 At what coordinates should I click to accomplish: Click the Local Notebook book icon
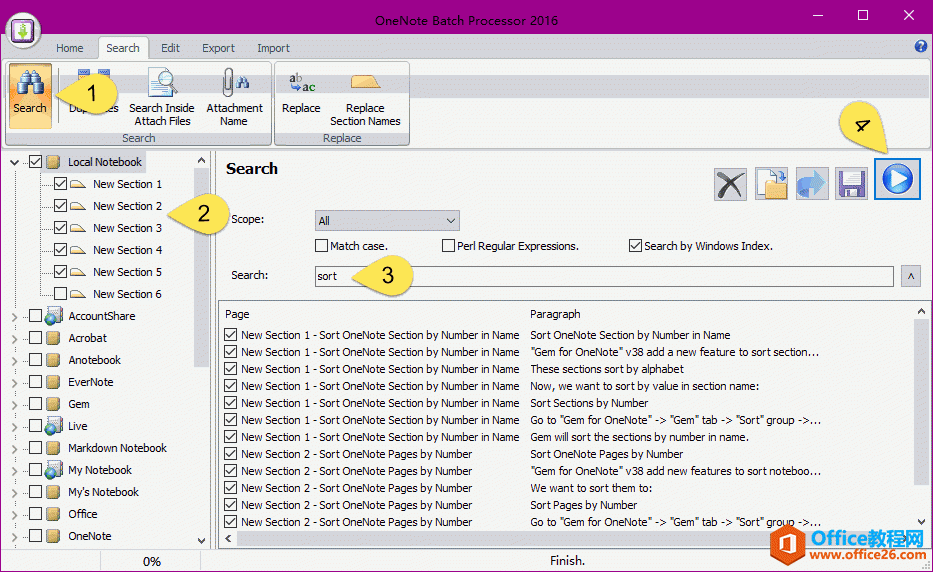(54, 162)
